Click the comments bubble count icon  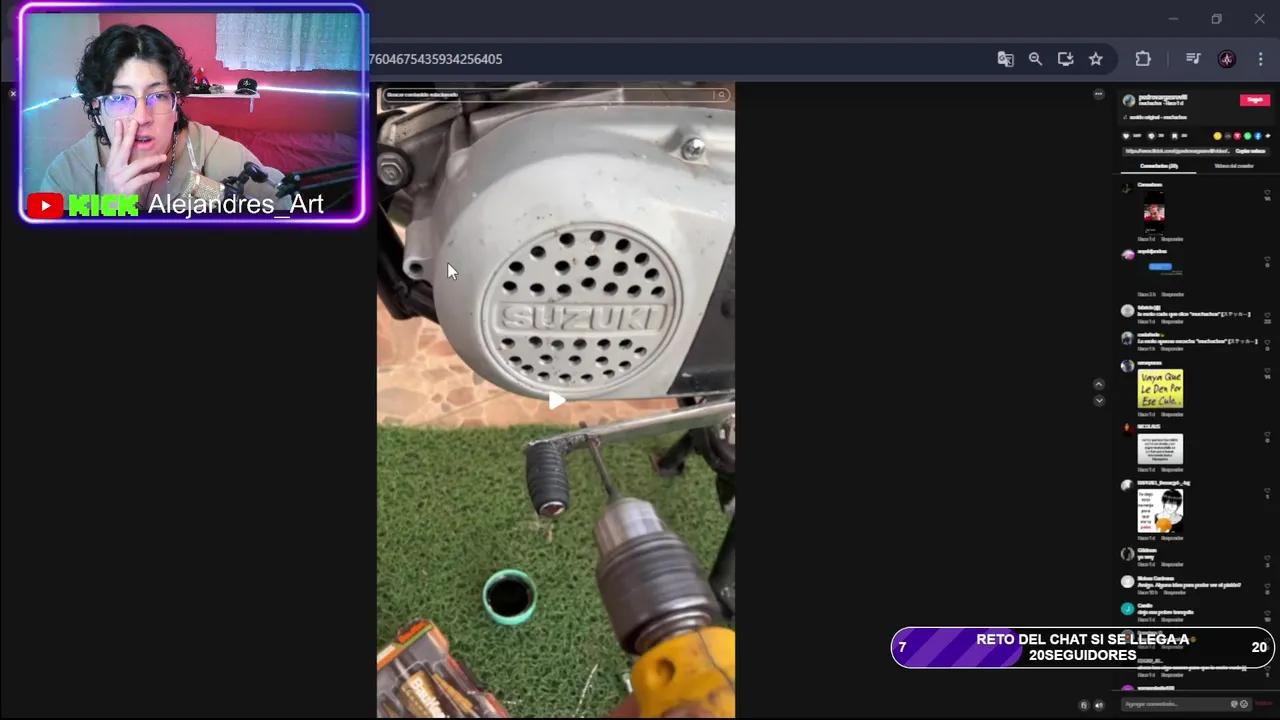[1152, 136]
